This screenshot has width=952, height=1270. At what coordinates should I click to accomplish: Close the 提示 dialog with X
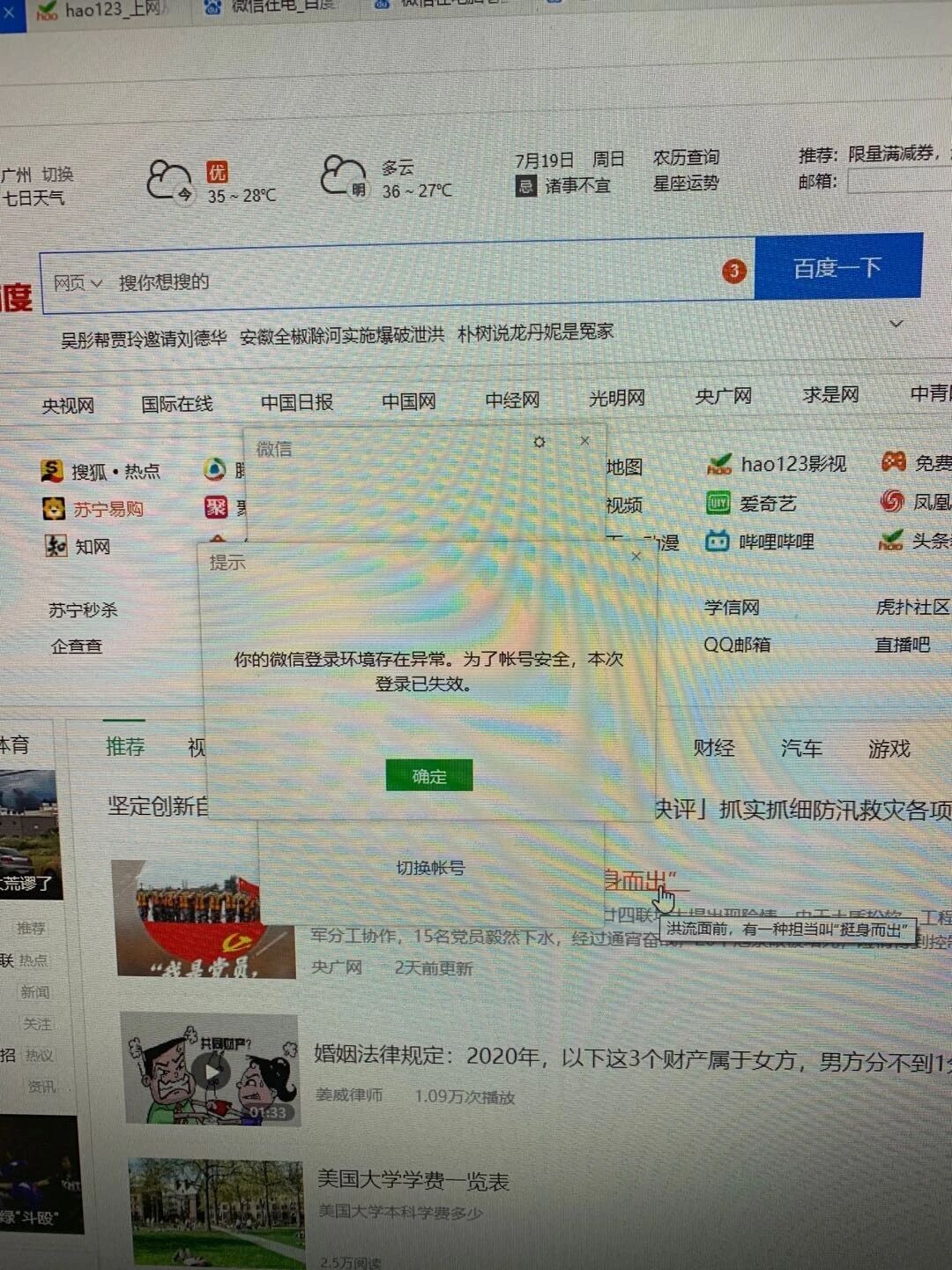click(636, 557)
